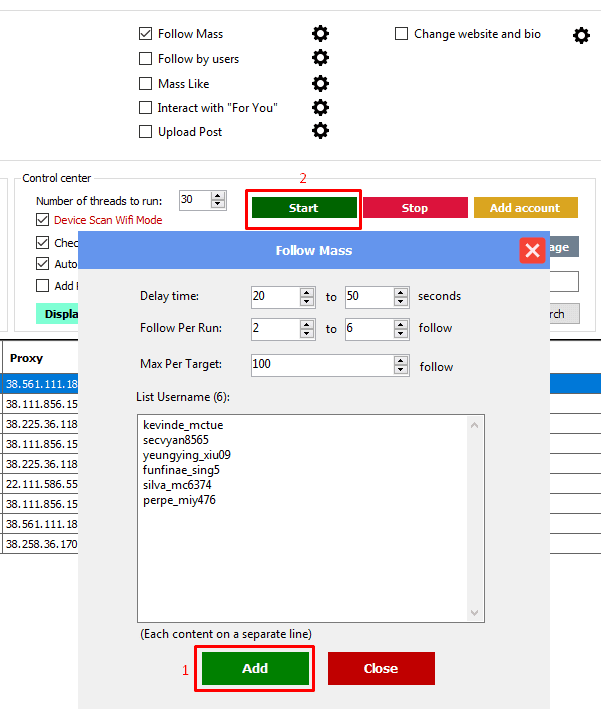601x713 pixels.
Task: Toggle Device Scan Wifi Mode checkbox
Action: click(43, 220)
